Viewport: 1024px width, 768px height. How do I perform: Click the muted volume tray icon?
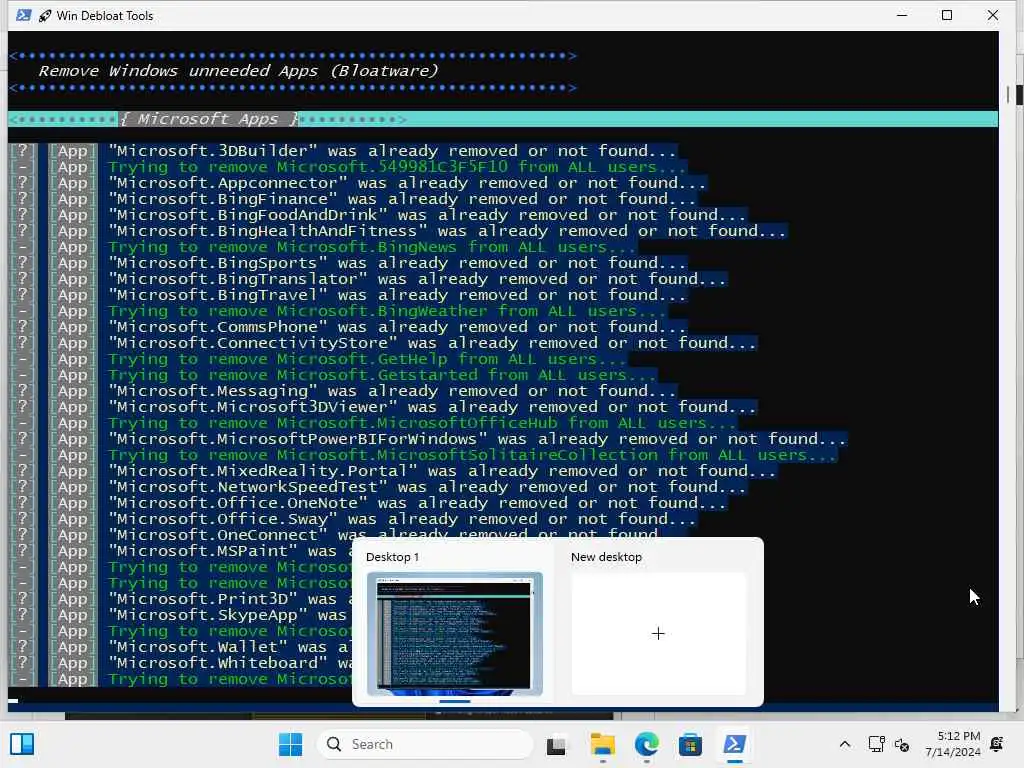pyautogui.click(x=902, y=744)
